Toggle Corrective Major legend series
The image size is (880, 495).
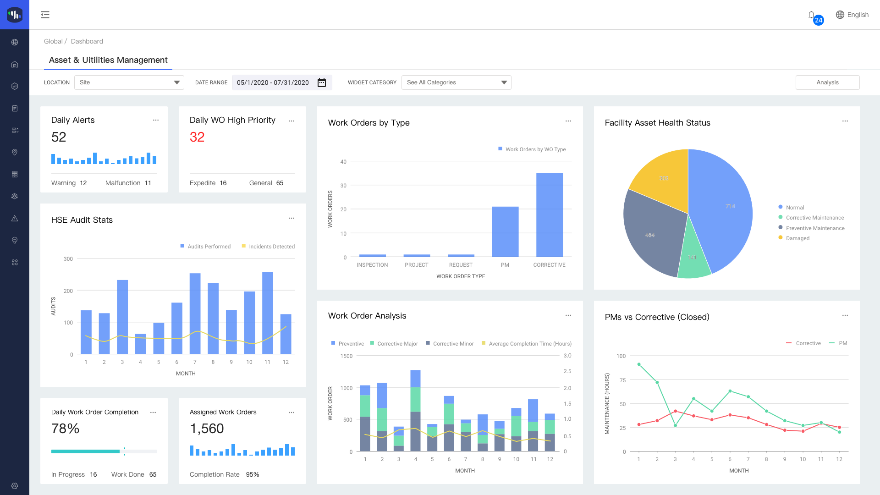[x=394, y=343]
